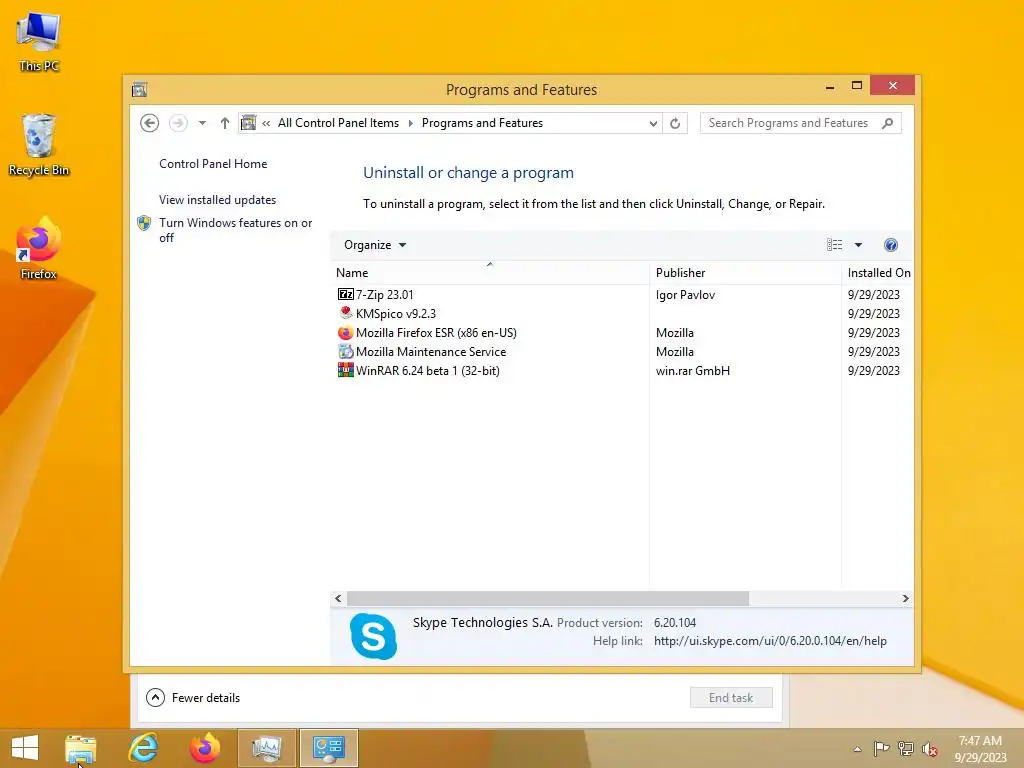Open the Organize dropdown menu
This screenshot has height=768, width=1024.
pos(375,245)
